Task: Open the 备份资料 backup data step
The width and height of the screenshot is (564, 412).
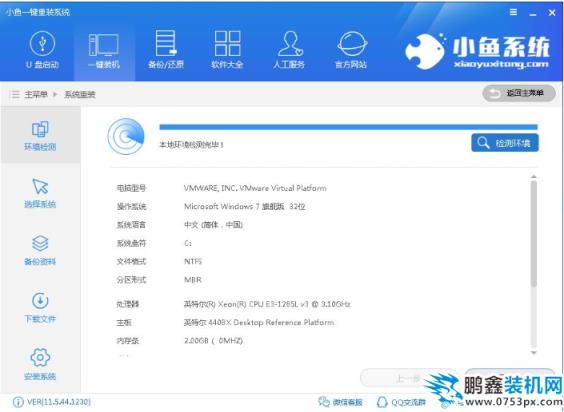Action: 40,250
